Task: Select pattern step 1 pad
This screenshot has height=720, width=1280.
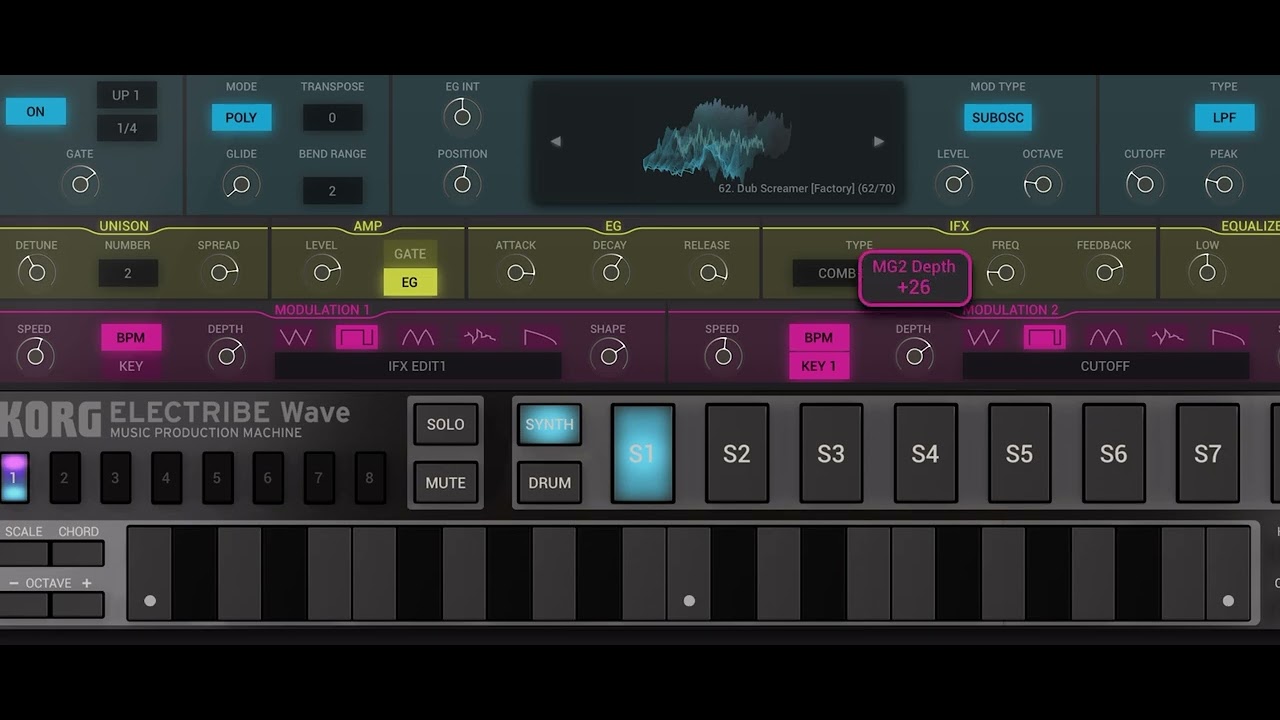Action: coord(13,478)
